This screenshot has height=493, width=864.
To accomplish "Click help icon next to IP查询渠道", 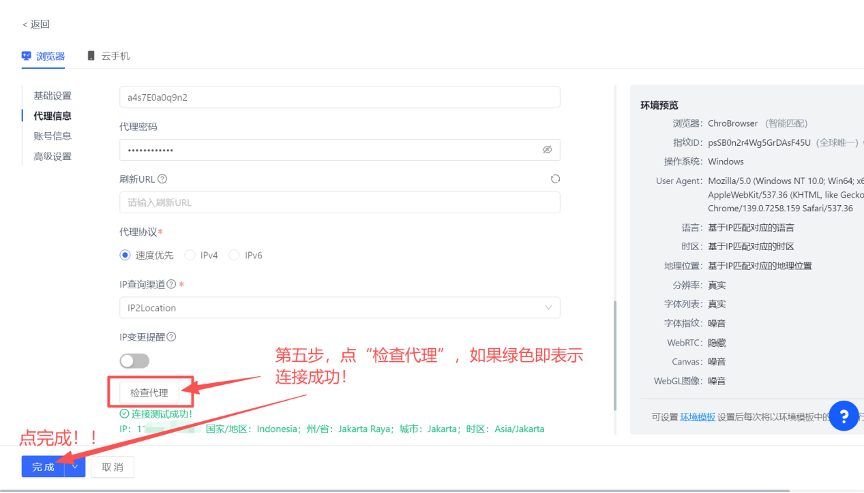I will click(171, 284).
